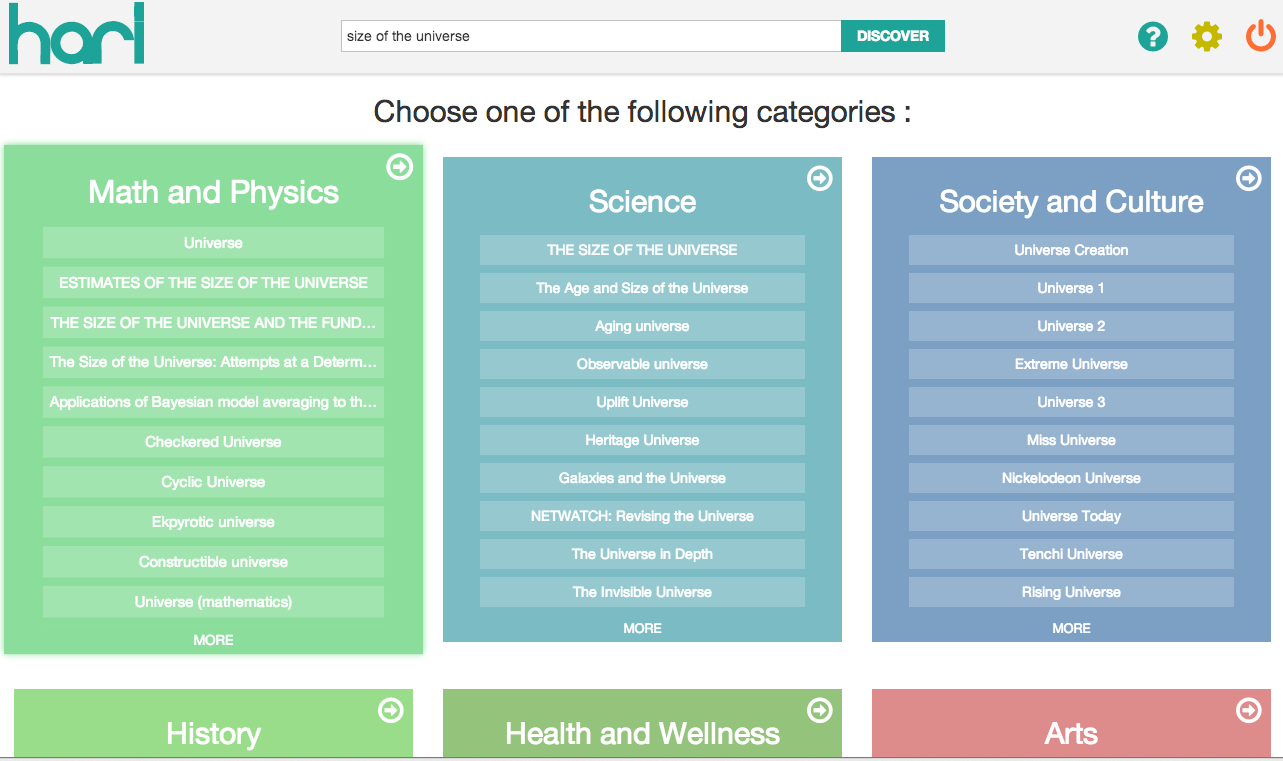Viewport: 1283px width, 761px height.
Task: Show MORE Society and Culture results
Action: pyautogui.click(x=1071, y=628)
